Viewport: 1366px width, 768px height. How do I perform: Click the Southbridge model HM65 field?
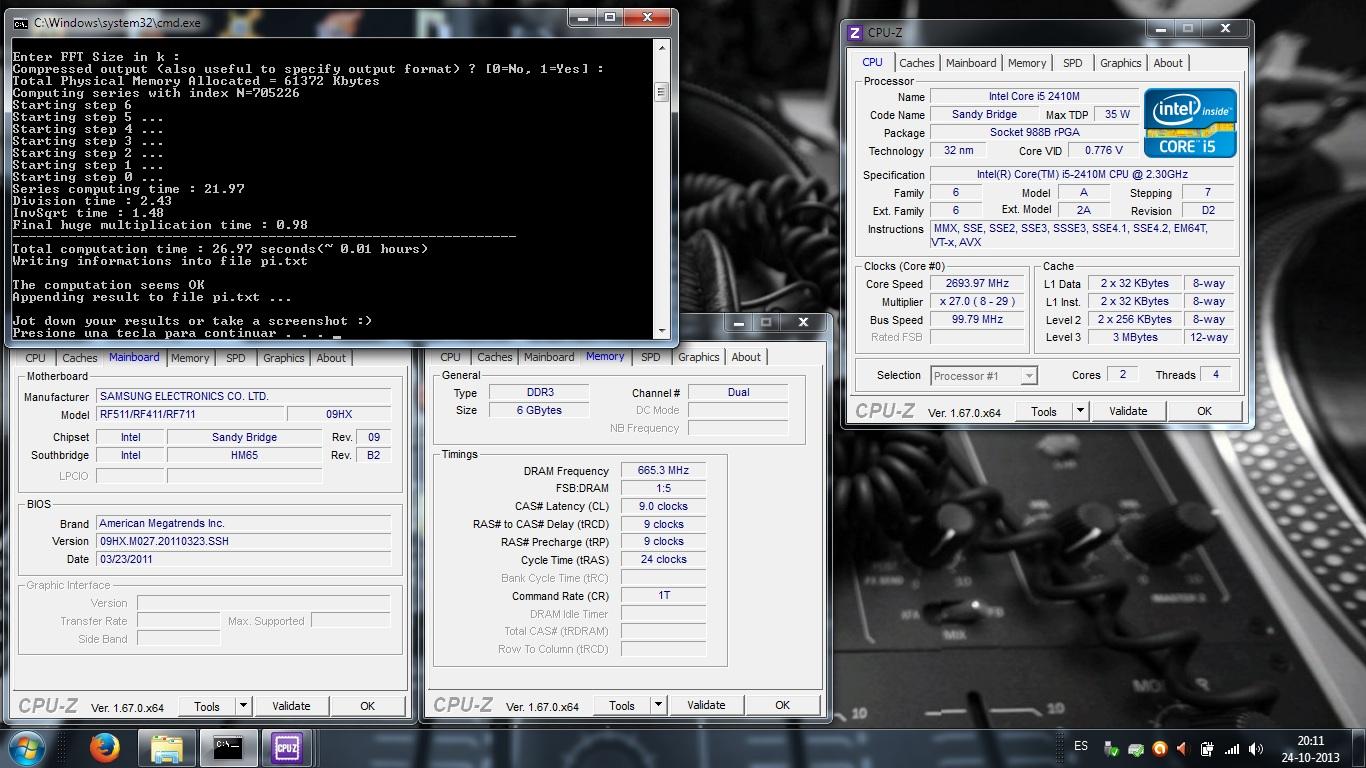click(x=244, y=455)
